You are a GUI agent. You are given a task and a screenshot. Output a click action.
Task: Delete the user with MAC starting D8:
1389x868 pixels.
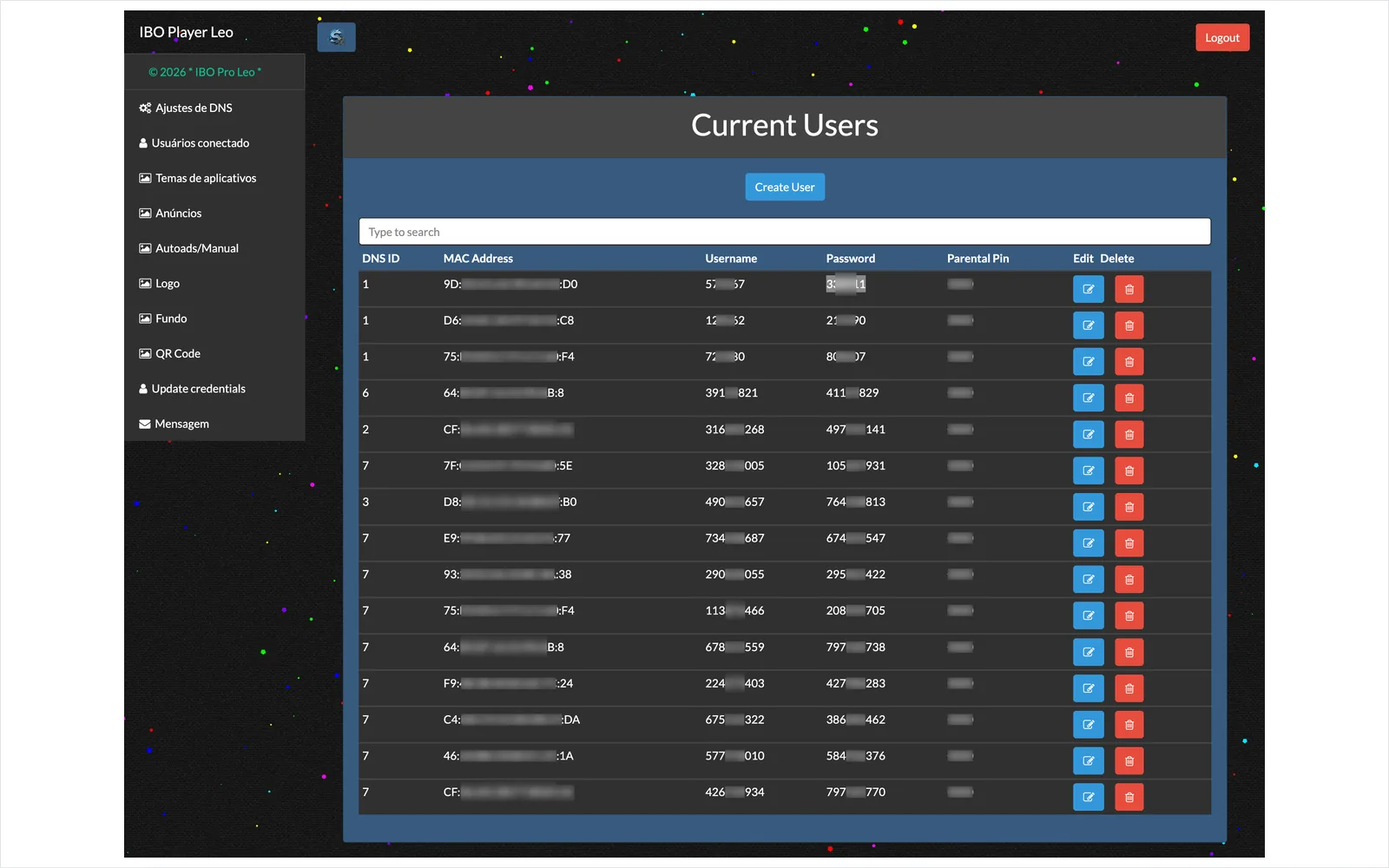pos(1129,507)
